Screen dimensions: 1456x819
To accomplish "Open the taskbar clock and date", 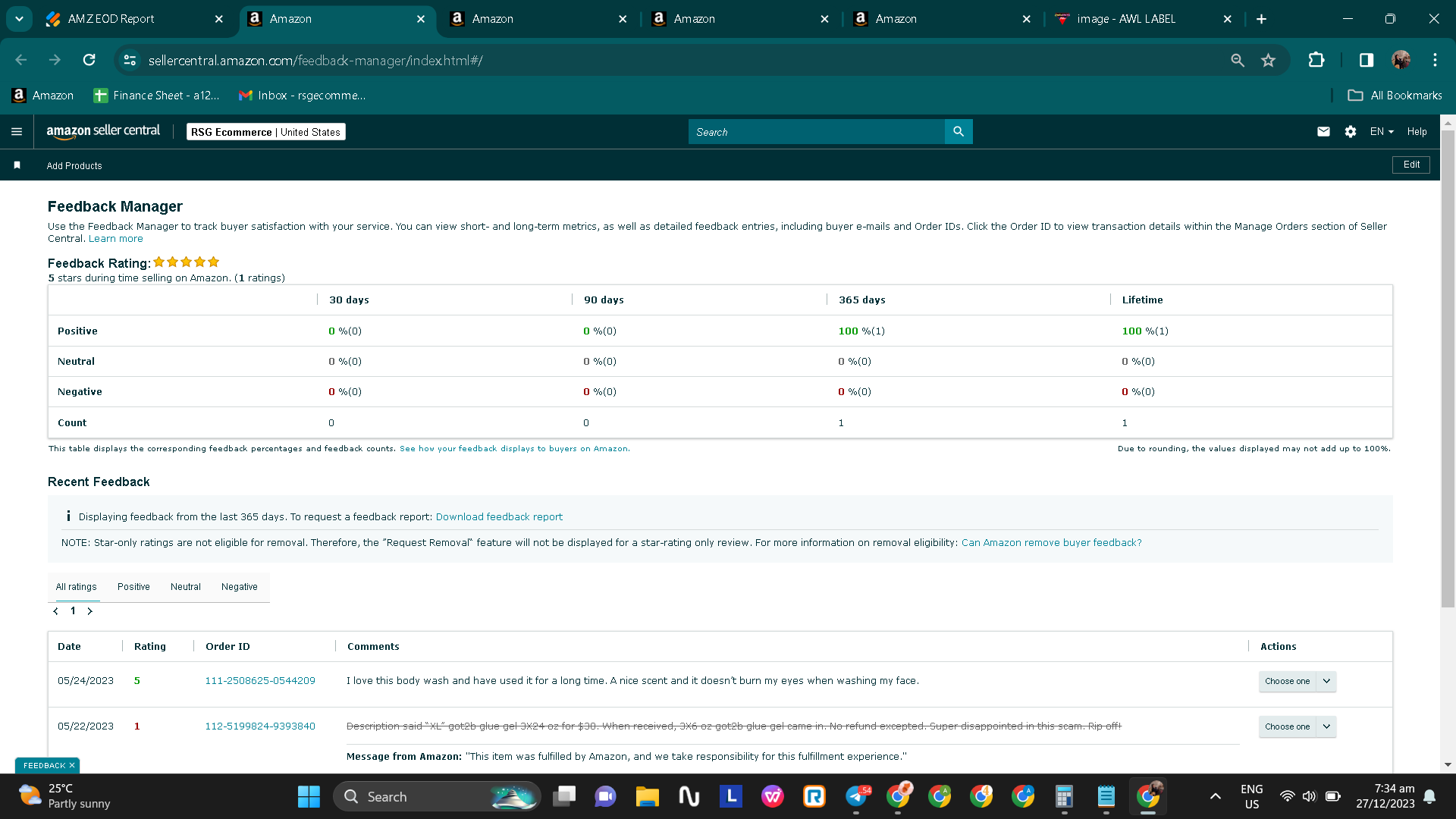I will (x=1385, y=796).
